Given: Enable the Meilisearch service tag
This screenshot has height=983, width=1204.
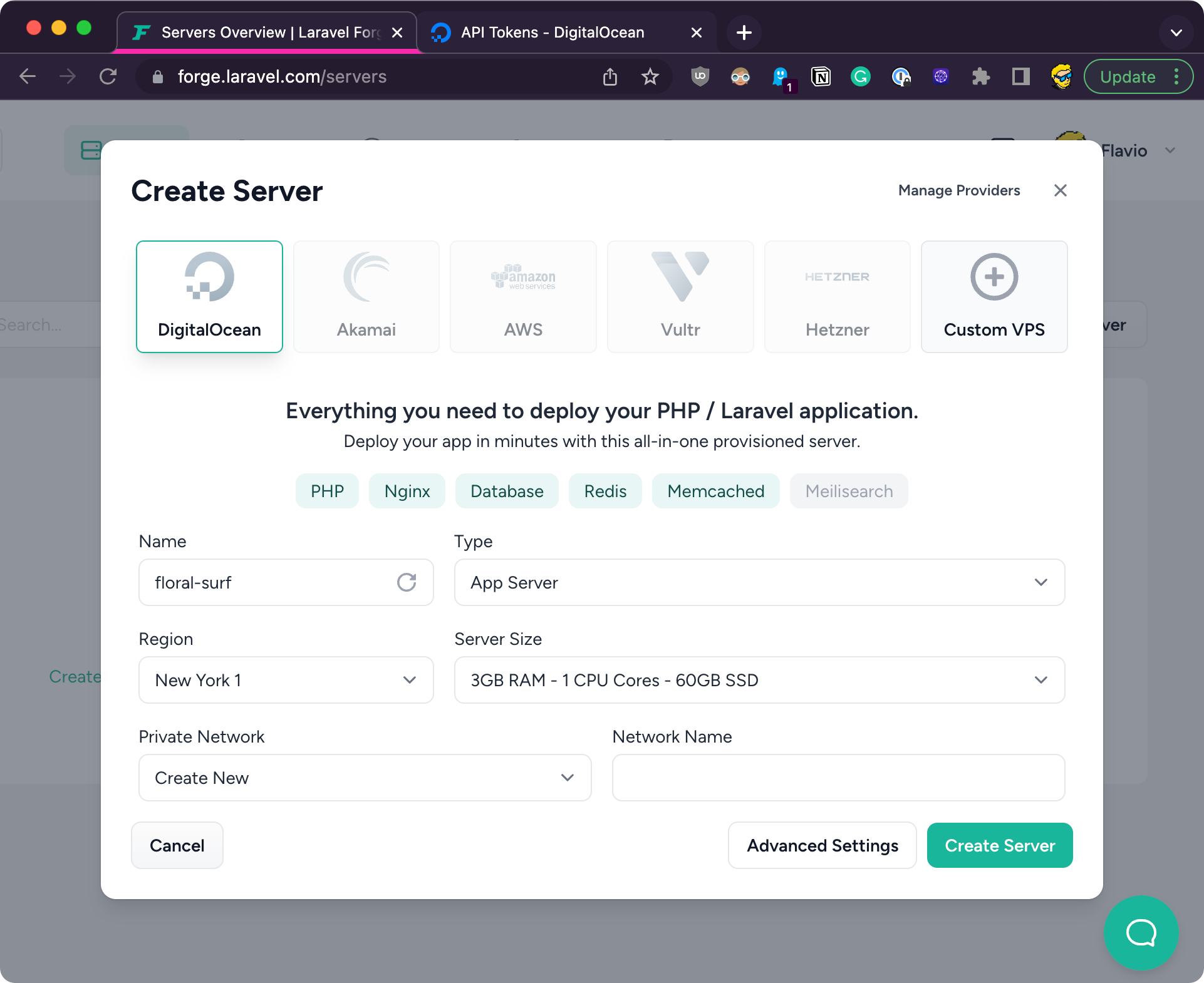Looking at the screenshot, I should pos(848,491).
